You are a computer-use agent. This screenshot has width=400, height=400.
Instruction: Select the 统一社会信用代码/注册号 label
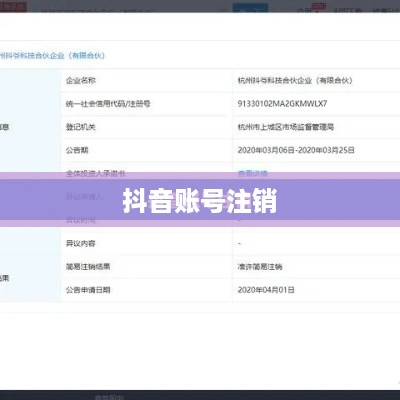108,104
